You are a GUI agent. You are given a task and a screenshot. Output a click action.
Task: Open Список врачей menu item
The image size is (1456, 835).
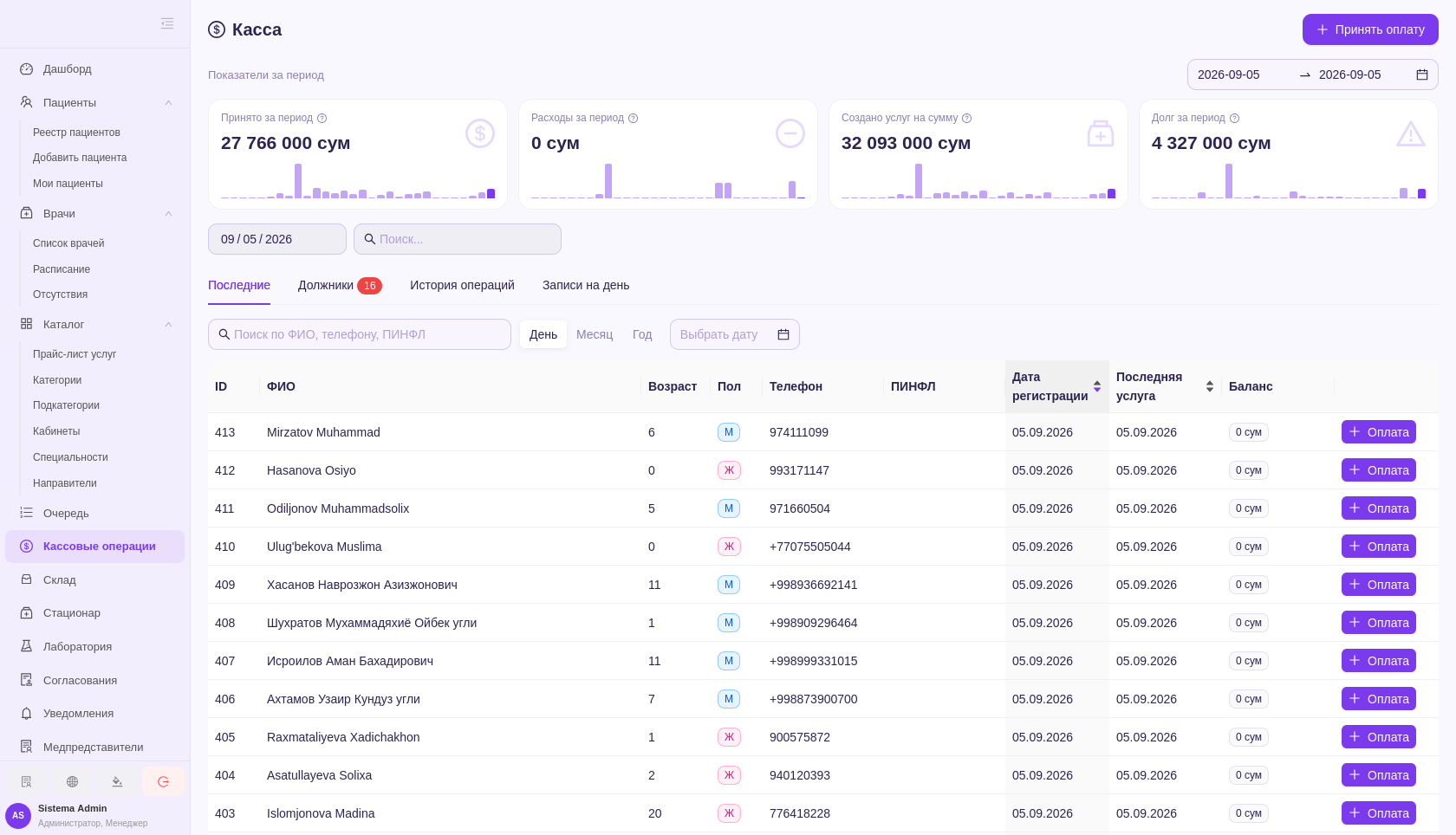pyautogui.click(x=68, y=243)
